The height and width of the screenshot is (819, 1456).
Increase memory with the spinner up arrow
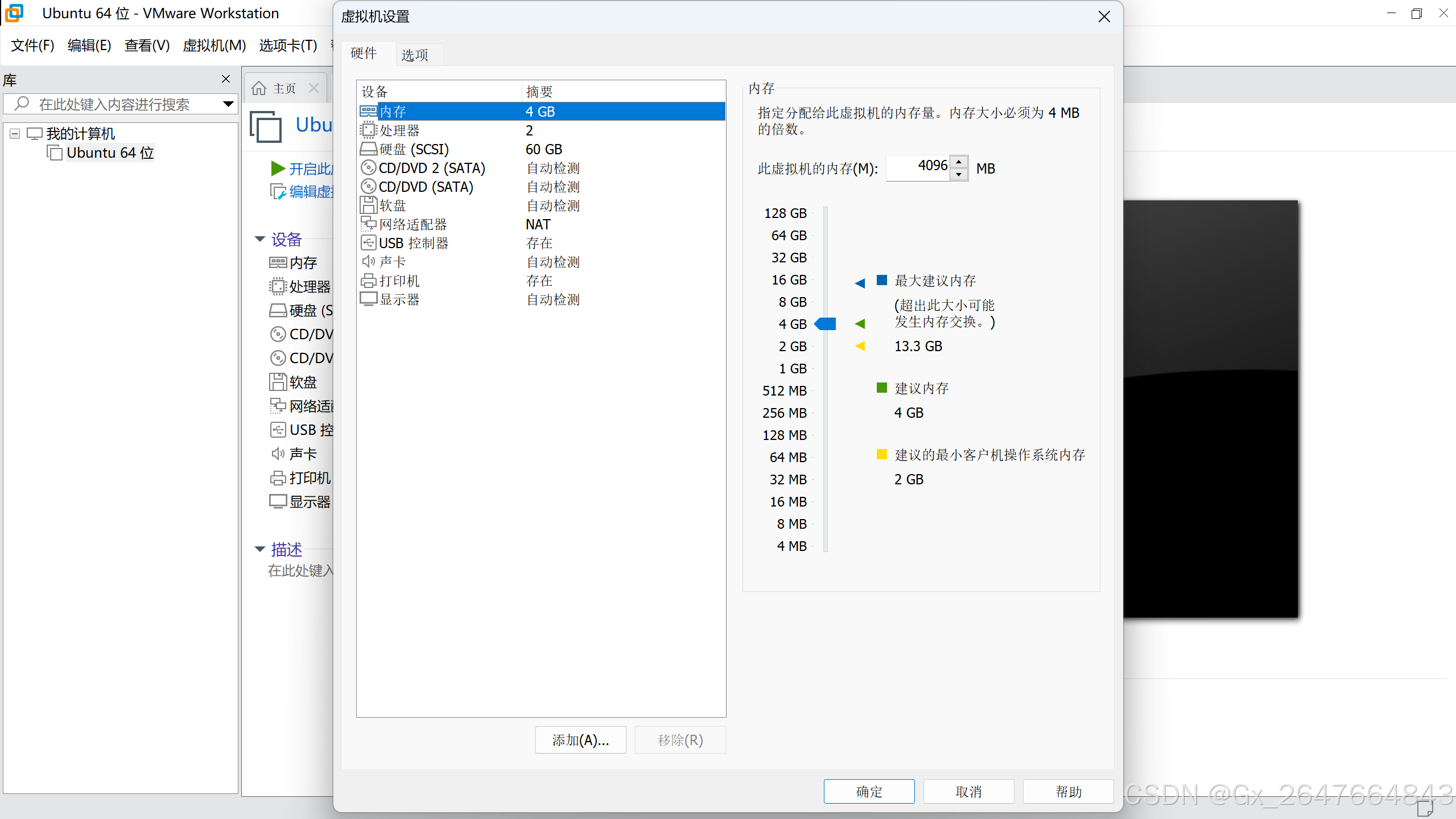point(959,162)
